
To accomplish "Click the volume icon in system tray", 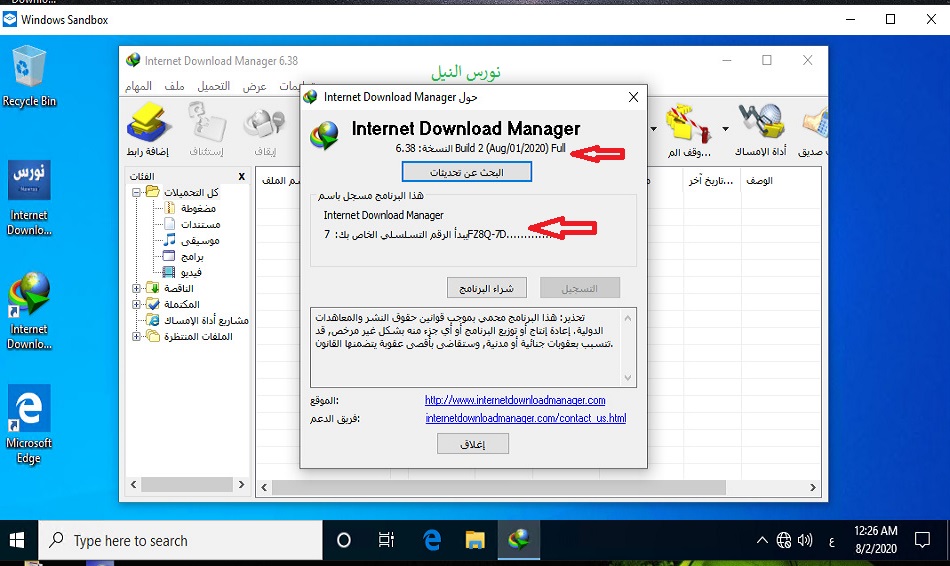I will tap(805, 540).
